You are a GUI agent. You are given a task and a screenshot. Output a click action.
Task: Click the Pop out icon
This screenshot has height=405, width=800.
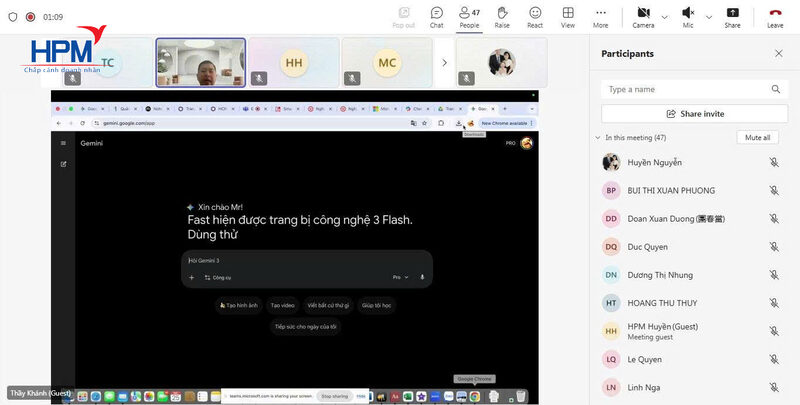pos(403,16)
